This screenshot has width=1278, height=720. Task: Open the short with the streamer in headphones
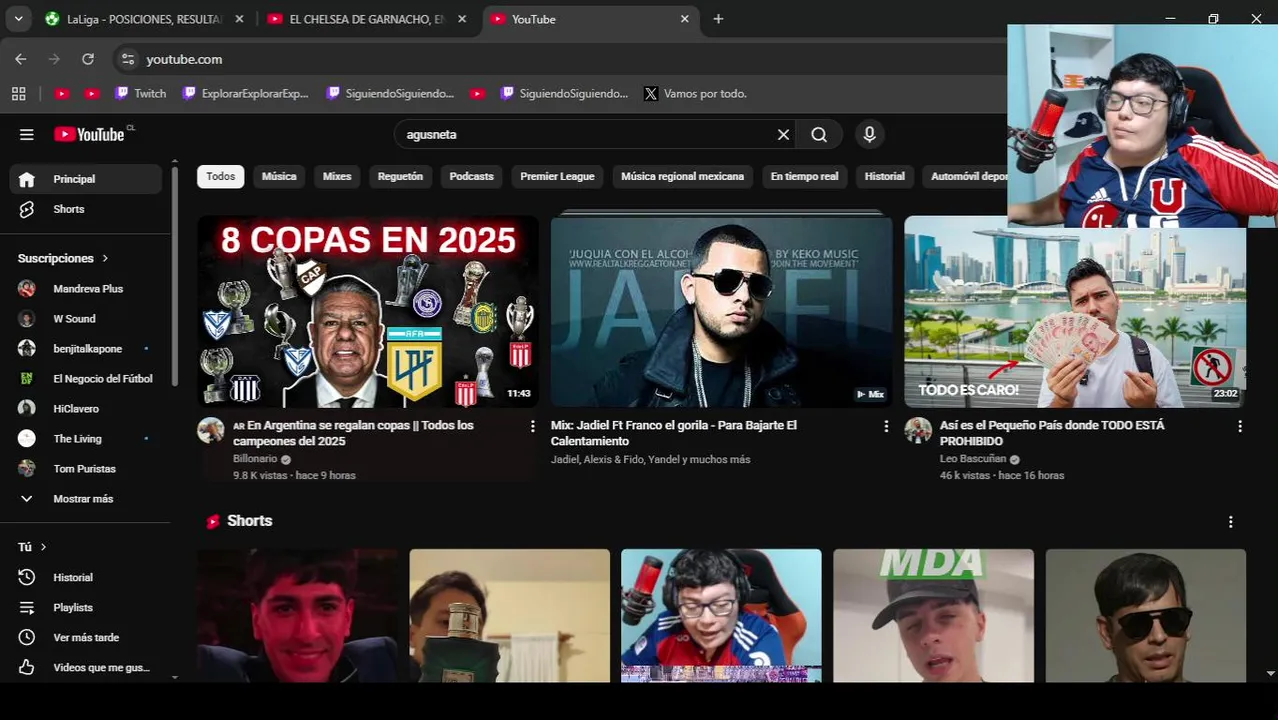tap(721, 616)
